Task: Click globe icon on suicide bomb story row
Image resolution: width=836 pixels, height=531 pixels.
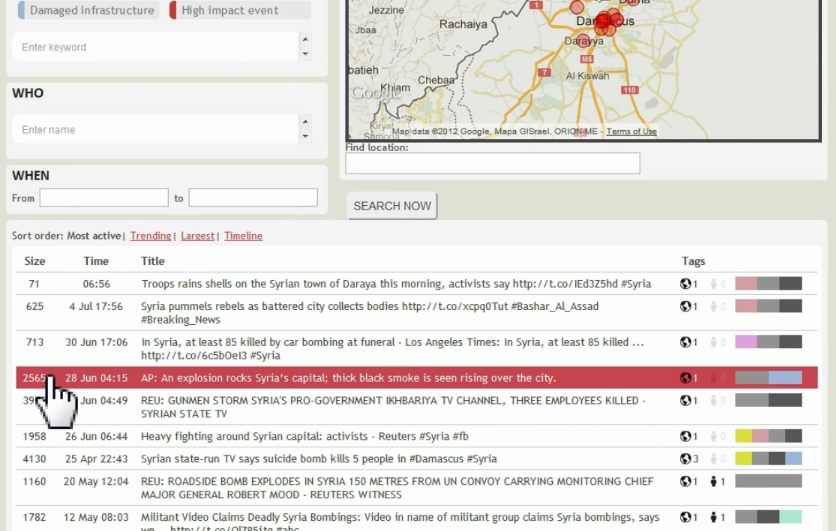Action: point(685,459)
